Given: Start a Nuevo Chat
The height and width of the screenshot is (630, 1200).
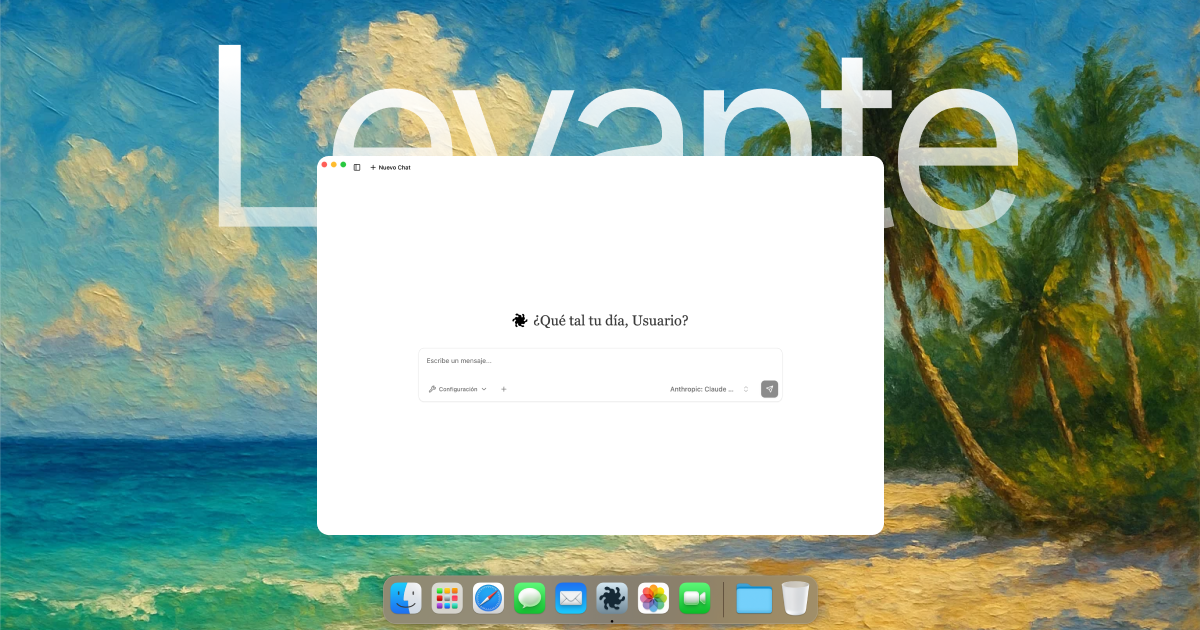Looking at the screenshot, I should click(390, 167).
